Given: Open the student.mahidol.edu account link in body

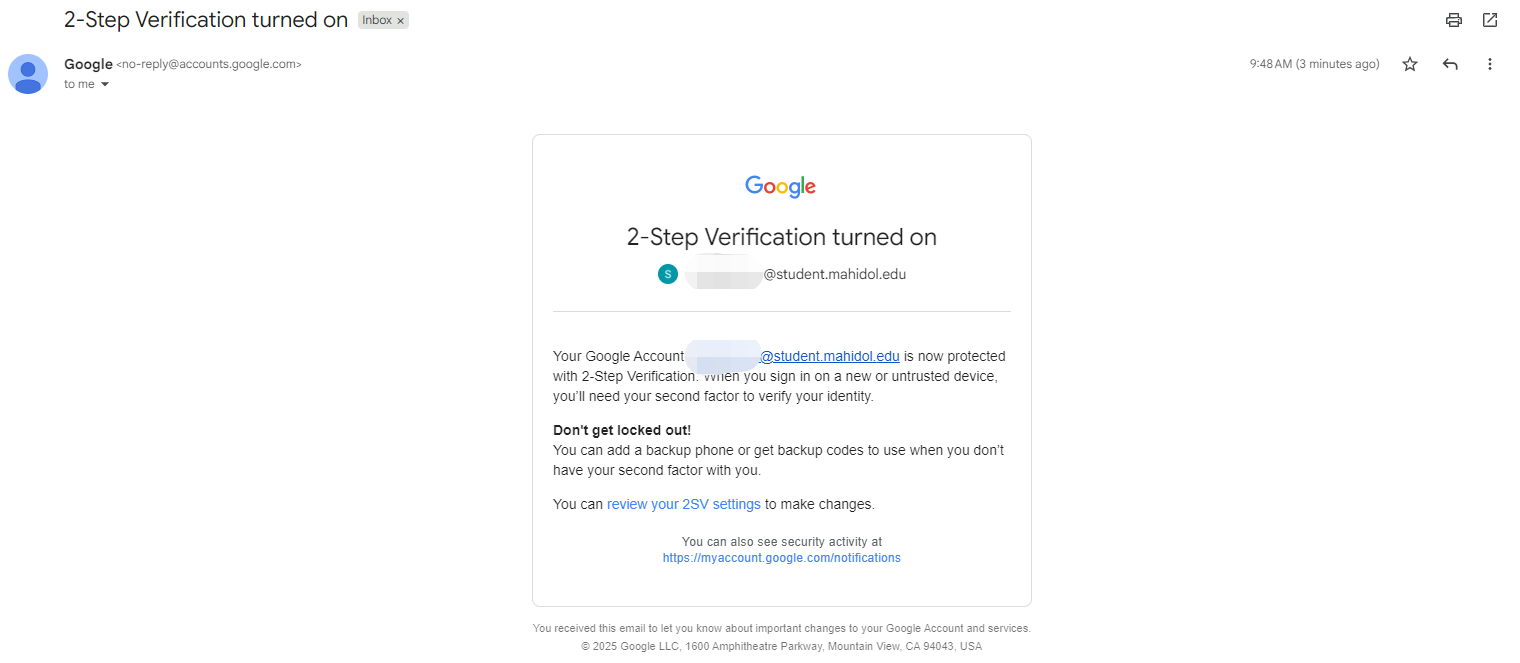Looking at the screenshot, I should (x=830, y=356).
